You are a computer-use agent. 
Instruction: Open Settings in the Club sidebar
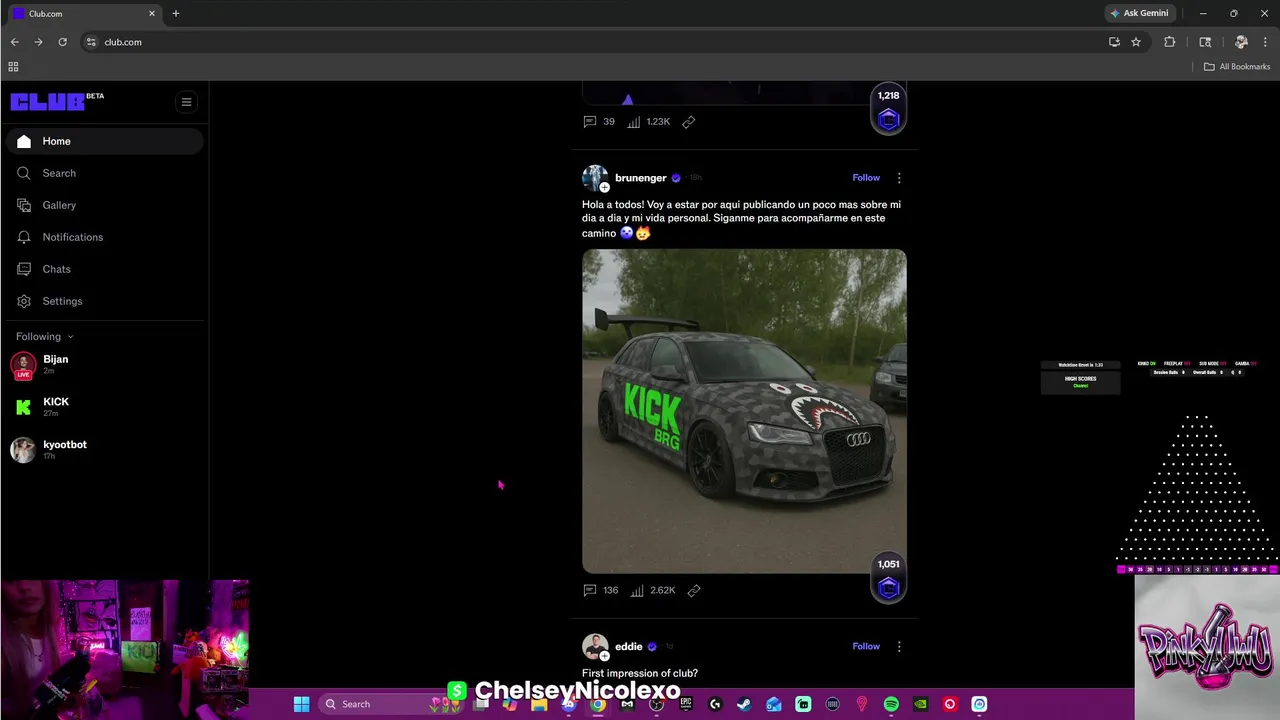(104, 301)
